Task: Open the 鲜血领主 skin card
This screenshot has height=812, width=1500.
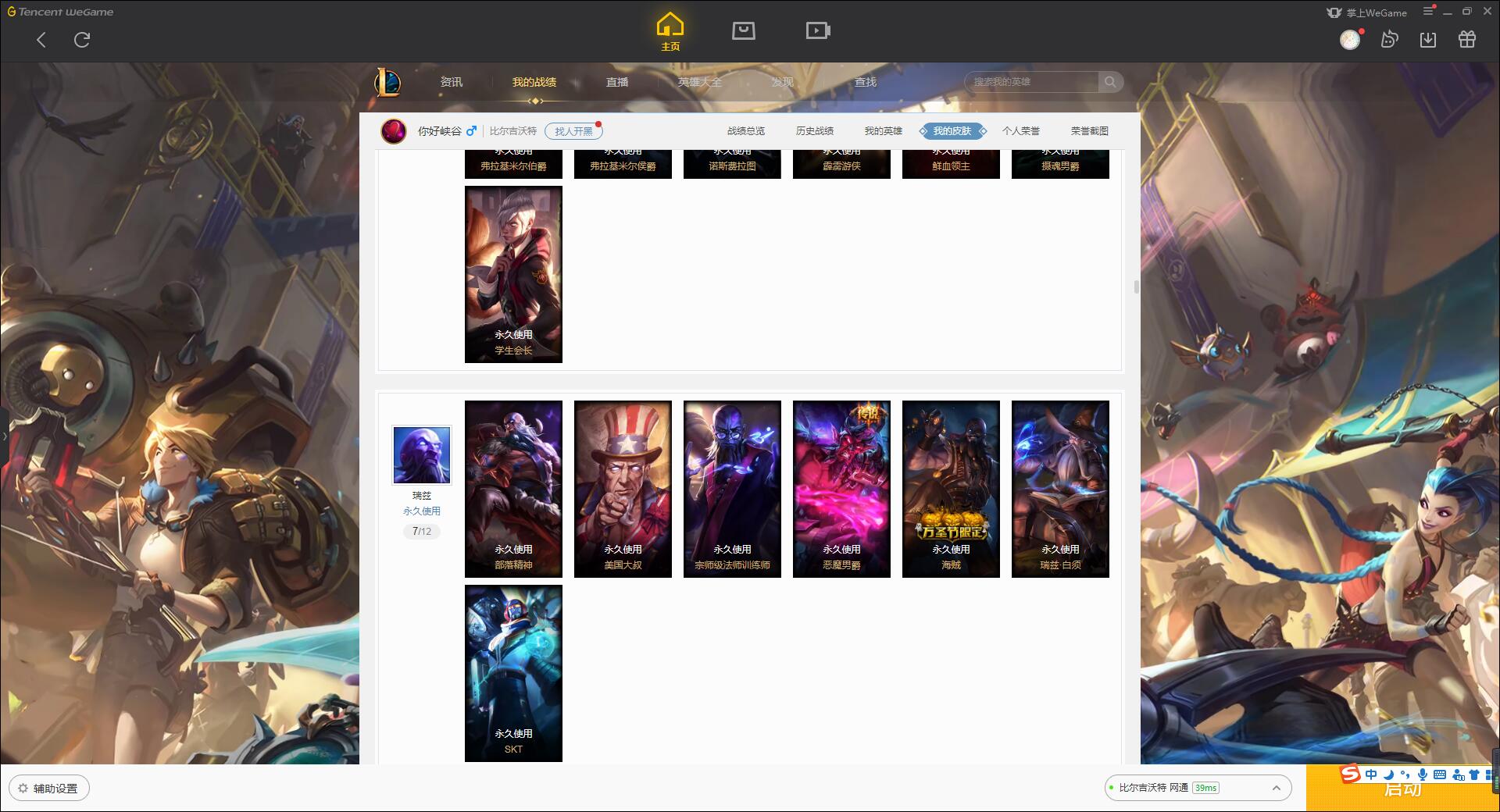Action: click(x=951, y=164)
